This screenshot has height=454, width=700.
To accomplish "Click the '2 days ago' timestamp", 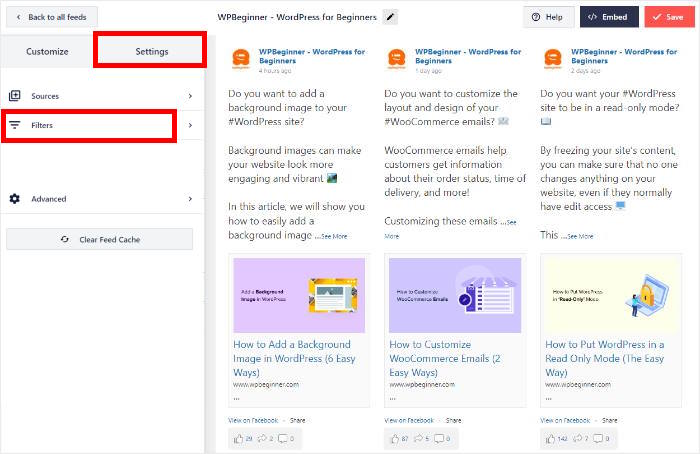I will [x=586, y=71].
